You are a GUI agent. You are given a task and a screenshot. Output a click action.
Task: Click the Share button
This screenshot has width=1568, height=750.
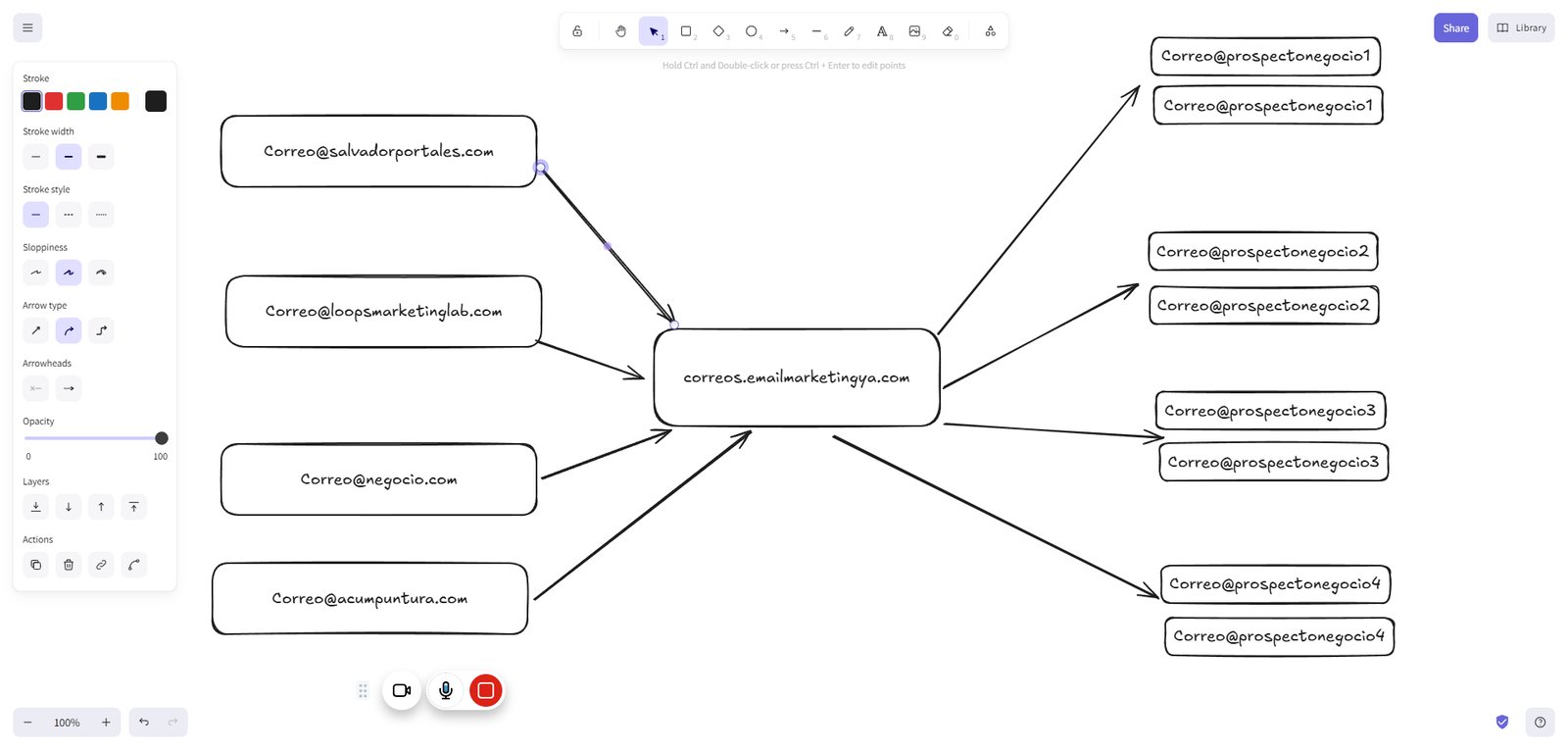(x=1455, y=27)
